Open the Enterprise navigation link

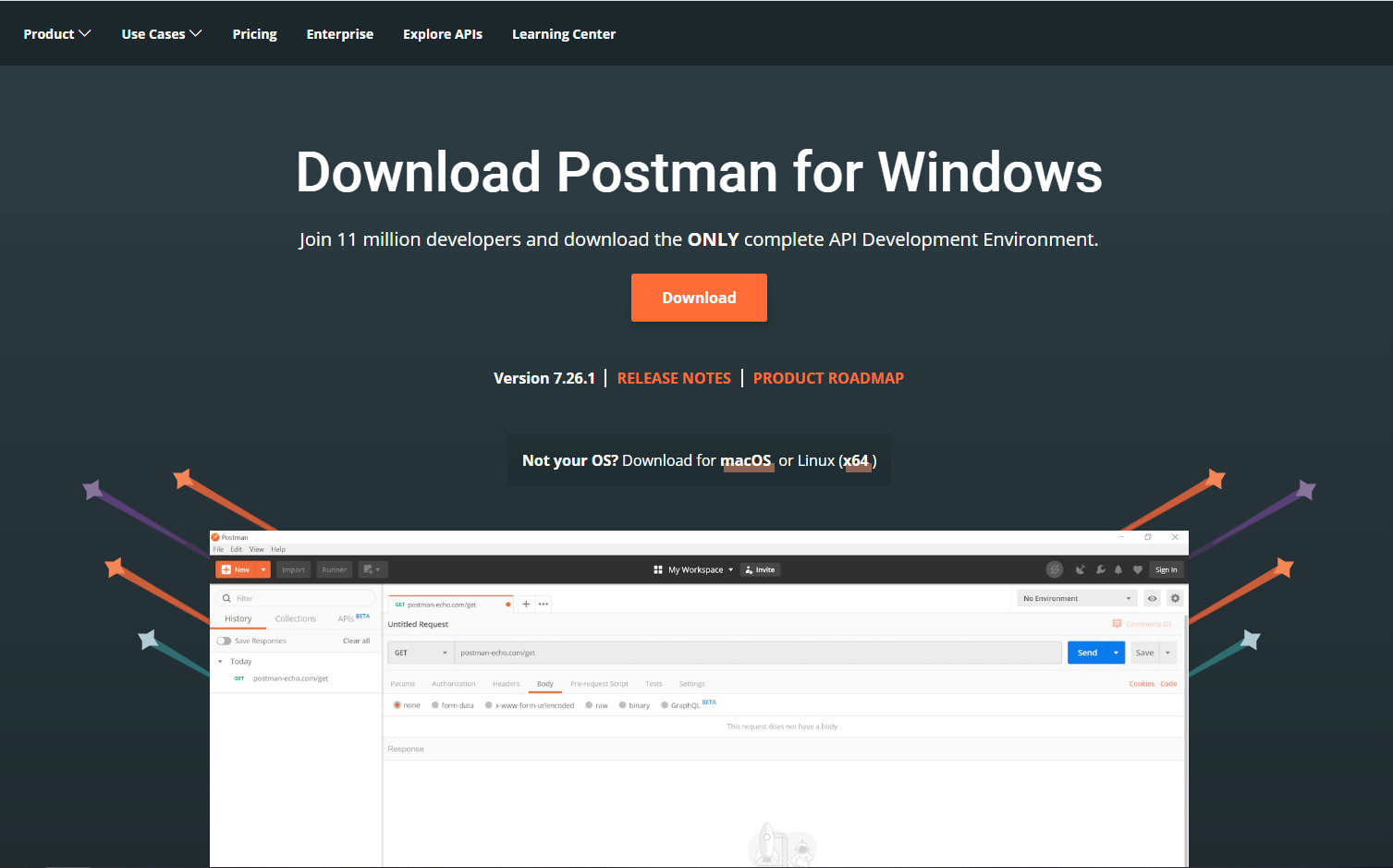point(340,34)
